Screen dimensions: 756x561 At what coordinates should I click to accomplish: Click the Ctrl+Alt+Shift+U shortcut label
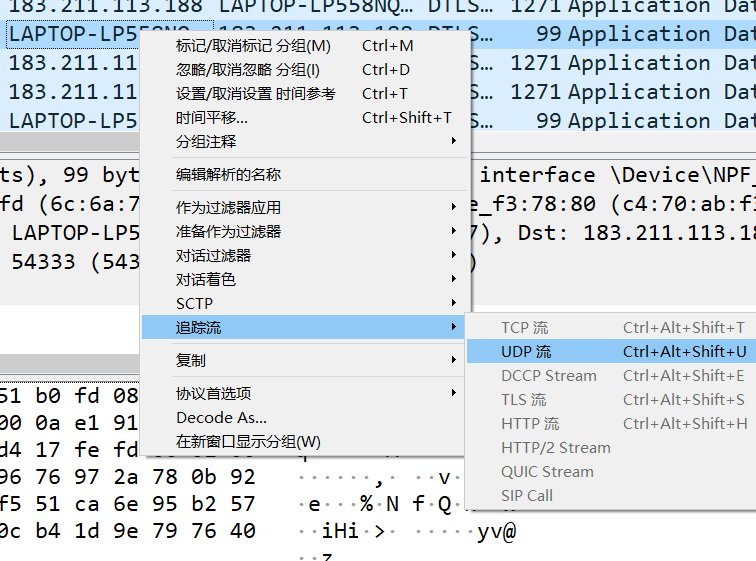(685, 352)
